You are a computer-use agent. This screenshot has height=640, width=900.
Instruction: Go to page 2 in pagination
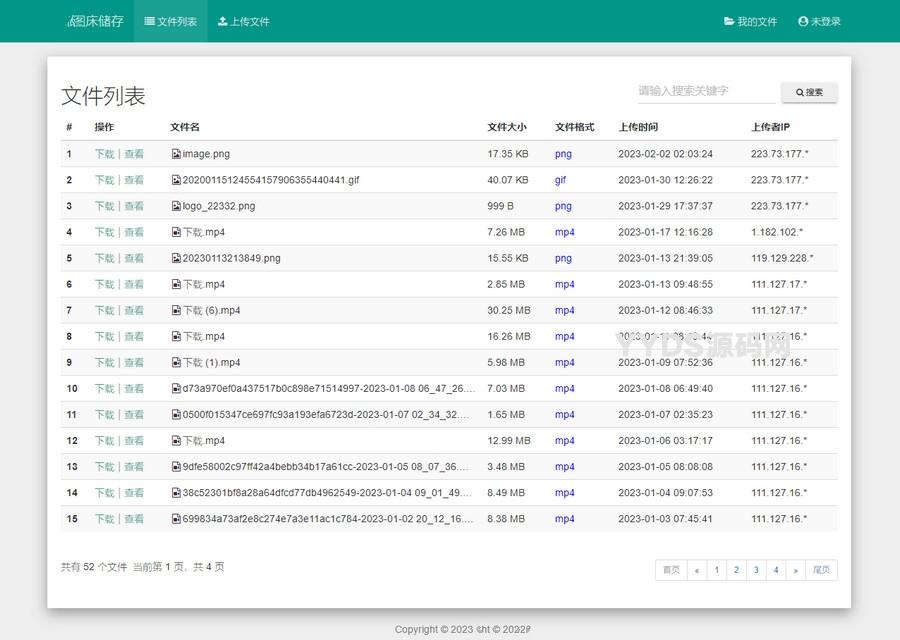pyautogui.click(x=736, y=570)
